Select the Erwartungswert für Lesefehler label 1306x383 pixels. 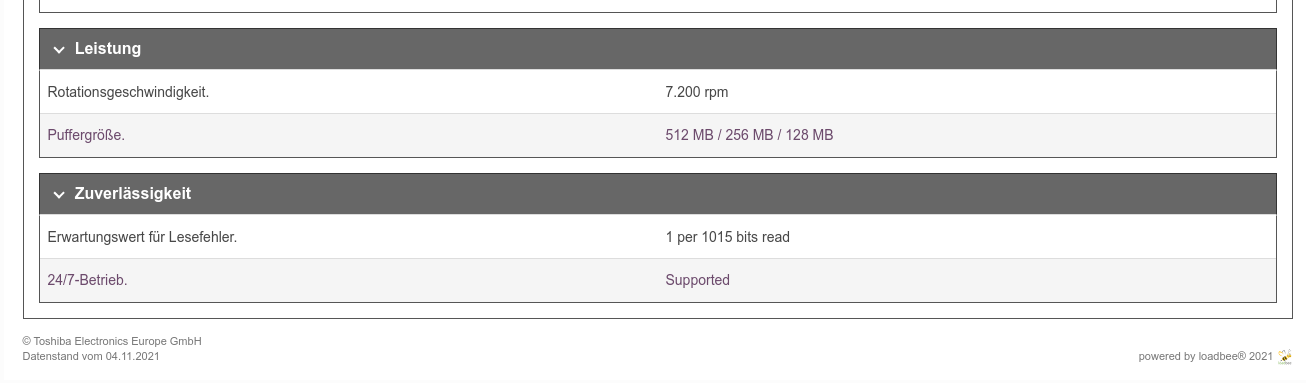click(142, 237)
